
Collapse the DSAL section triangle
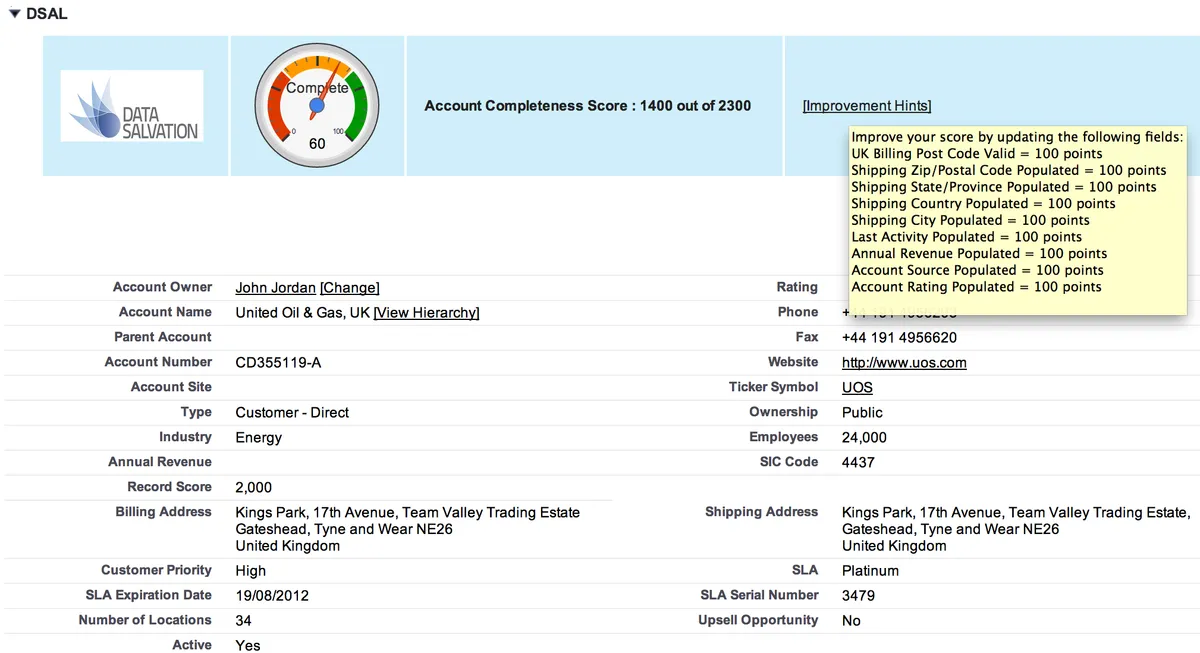coord(13,14)
